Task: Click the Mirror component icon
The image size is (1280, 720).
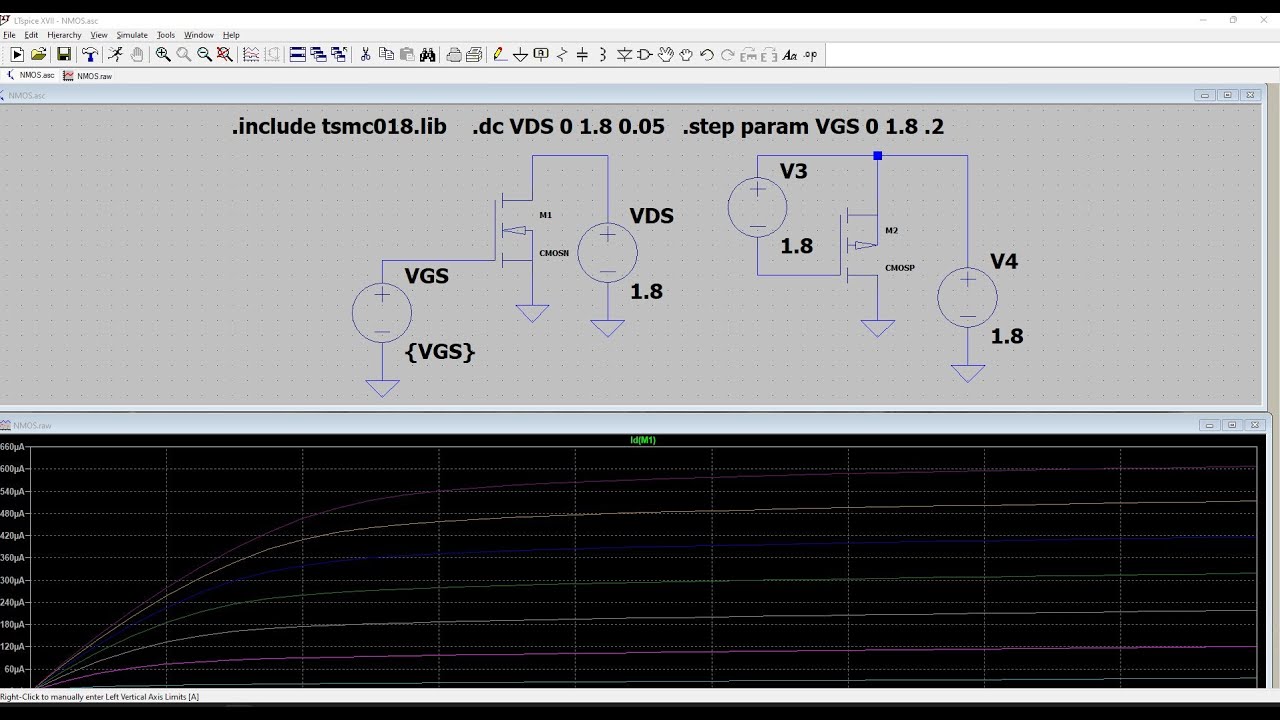Action: pyautogui.click(x=769, y=55)
